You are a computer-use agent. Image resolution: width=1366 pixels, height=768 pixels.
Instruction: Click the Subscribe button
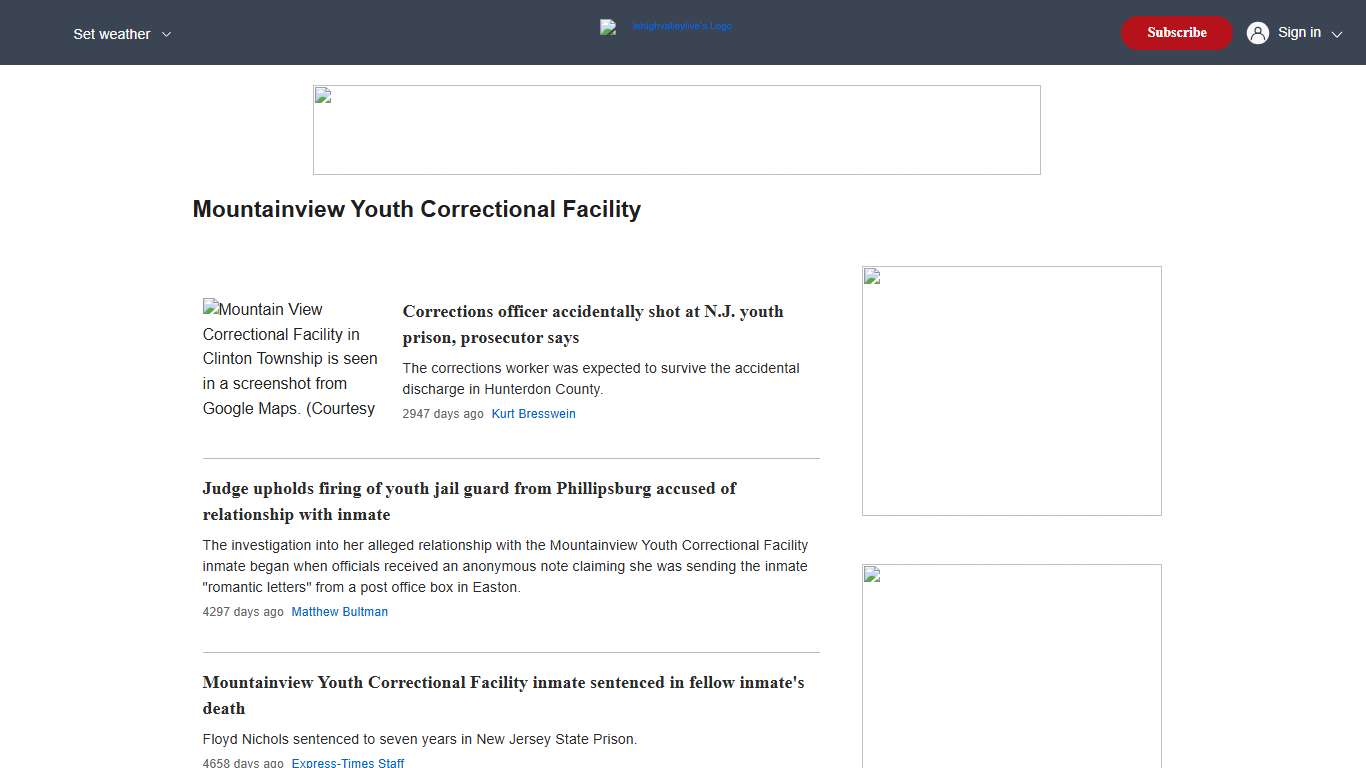pos(1176,32)
